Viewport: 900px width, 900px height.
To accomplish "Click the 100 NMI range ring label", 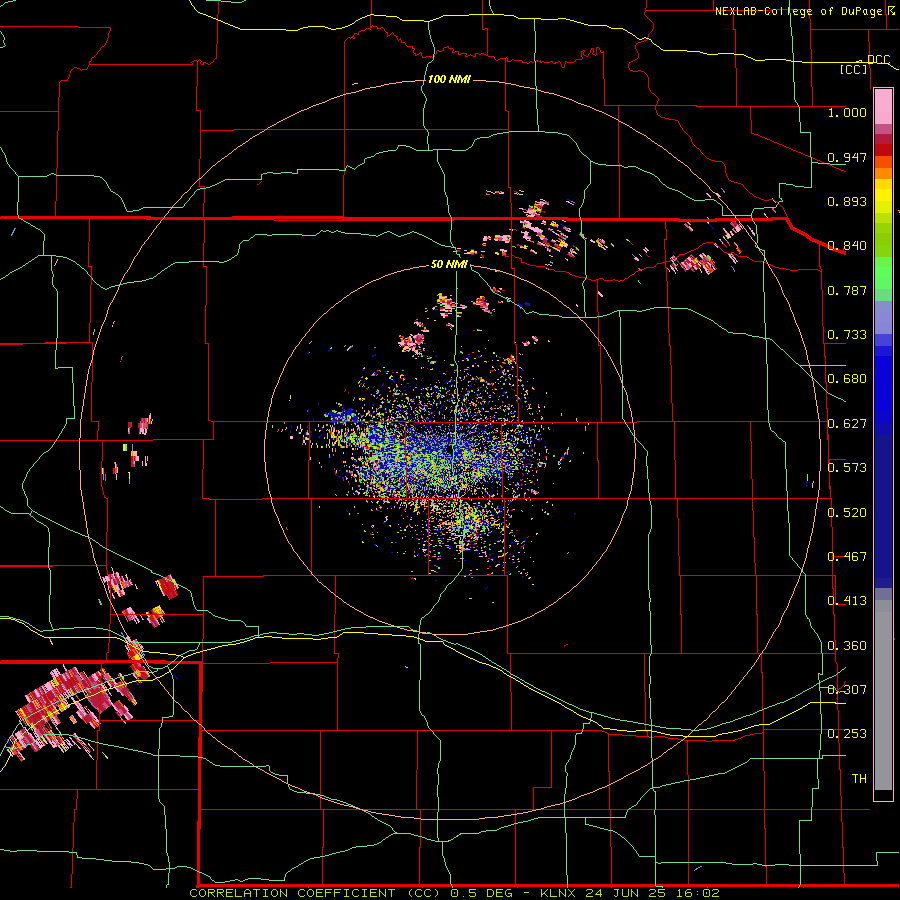I will (449, 79).
